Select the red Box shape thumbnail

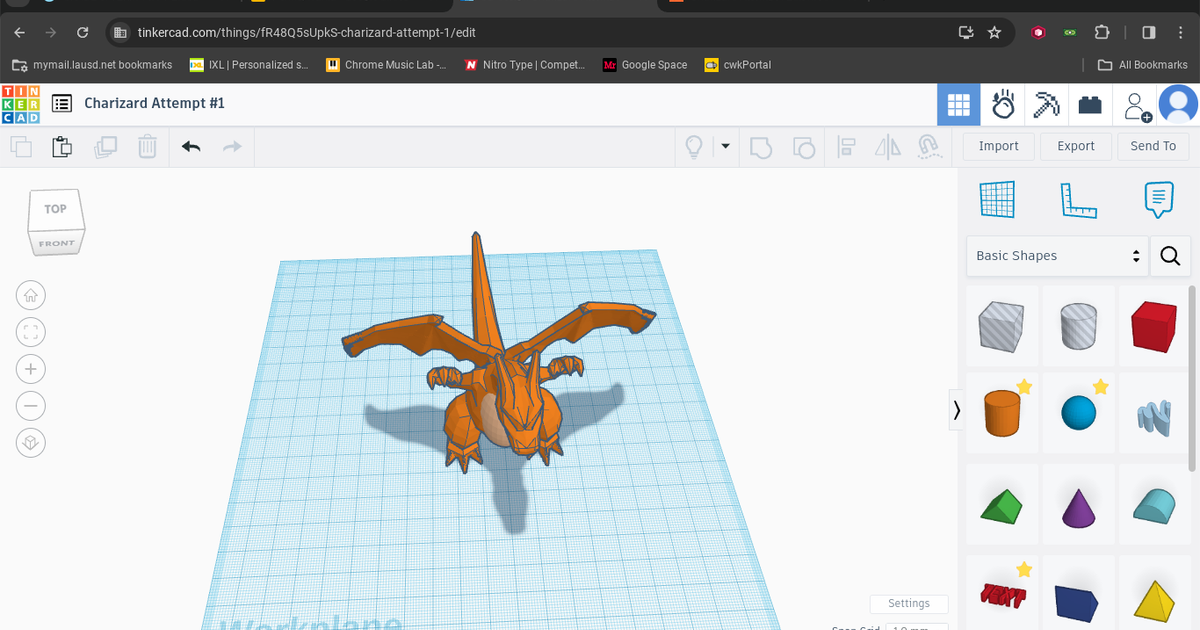tap(1153, 326)
